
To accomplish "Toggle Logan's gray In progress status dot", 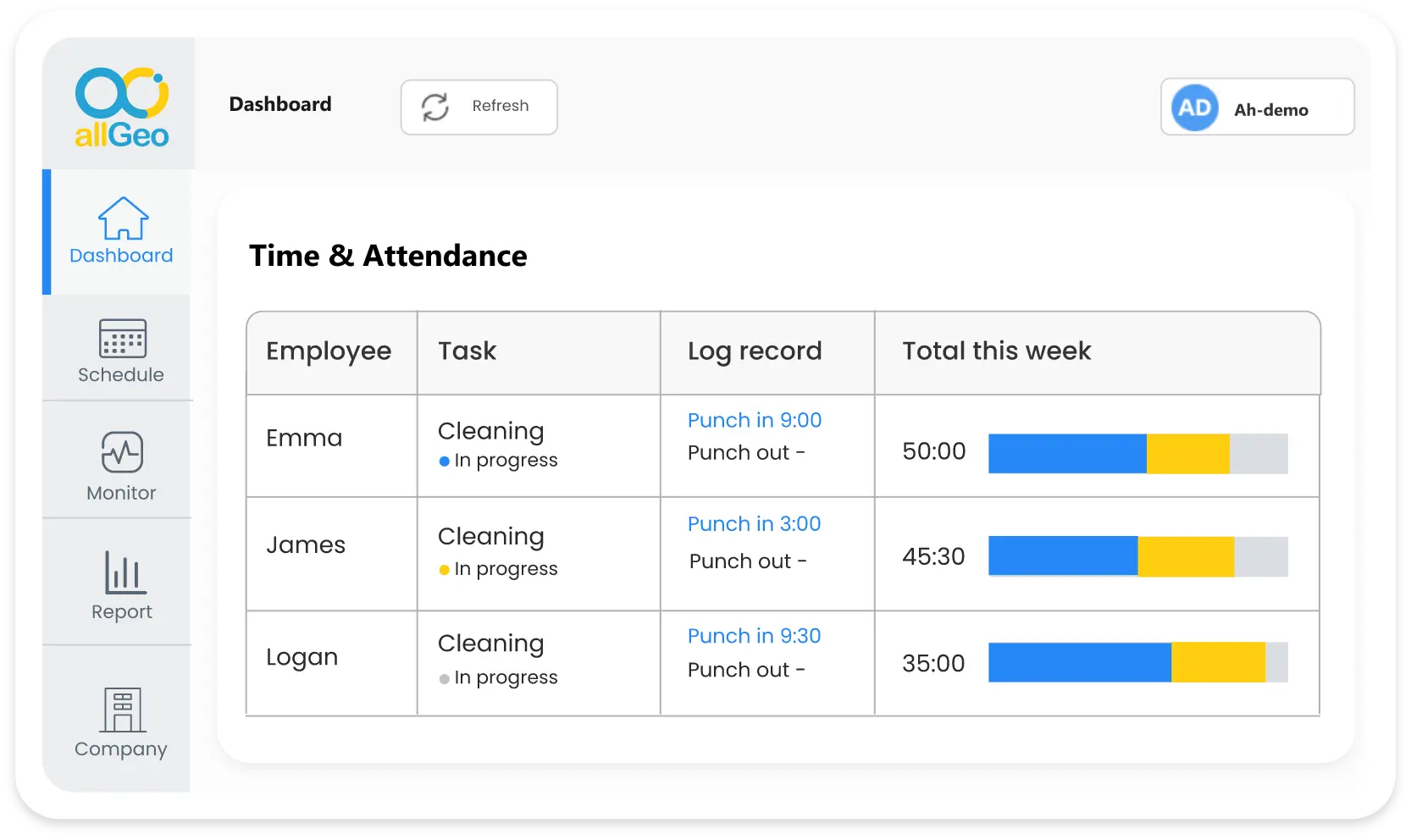I will click(444, 678).
